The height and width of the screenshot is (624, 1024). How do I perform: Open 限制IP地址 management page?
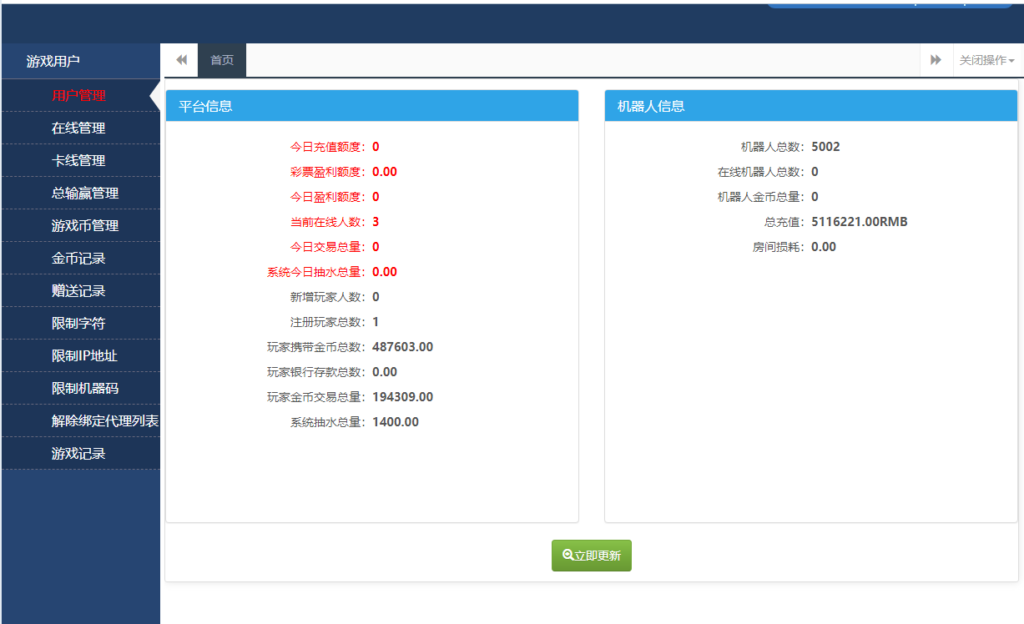(80, 355)
